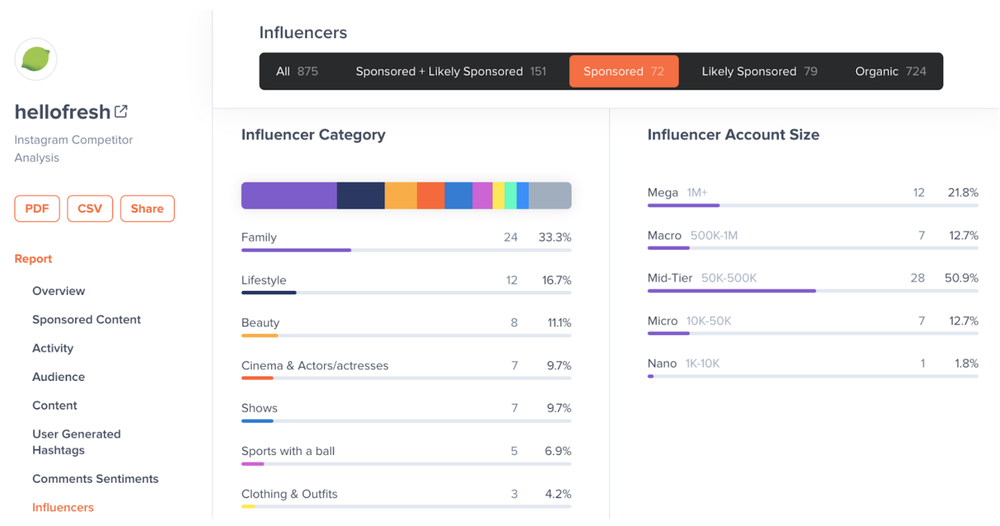Click the Beauty category label

click(x=260, y=323)
